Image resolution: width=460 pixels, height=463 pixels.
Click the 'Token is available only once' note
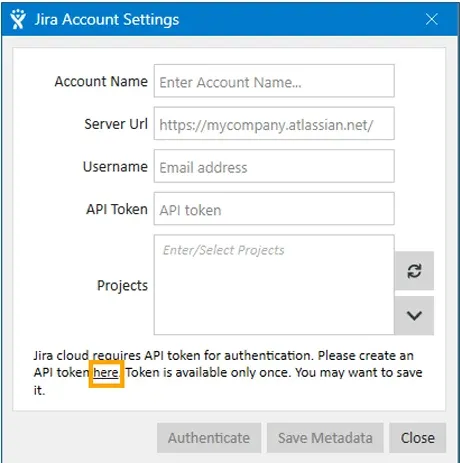click(x=207, y=373)
